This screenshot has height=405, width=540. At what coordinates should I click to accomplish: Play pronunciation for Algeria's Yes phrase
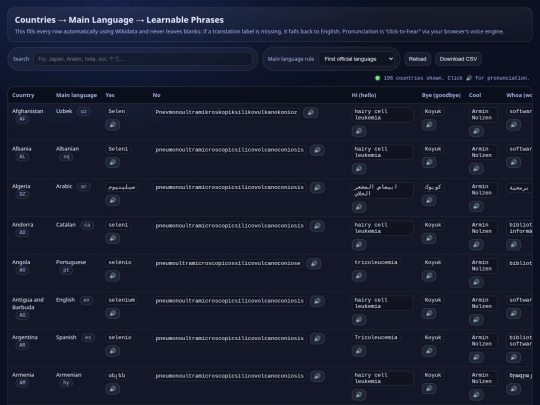tap(113, 200)
